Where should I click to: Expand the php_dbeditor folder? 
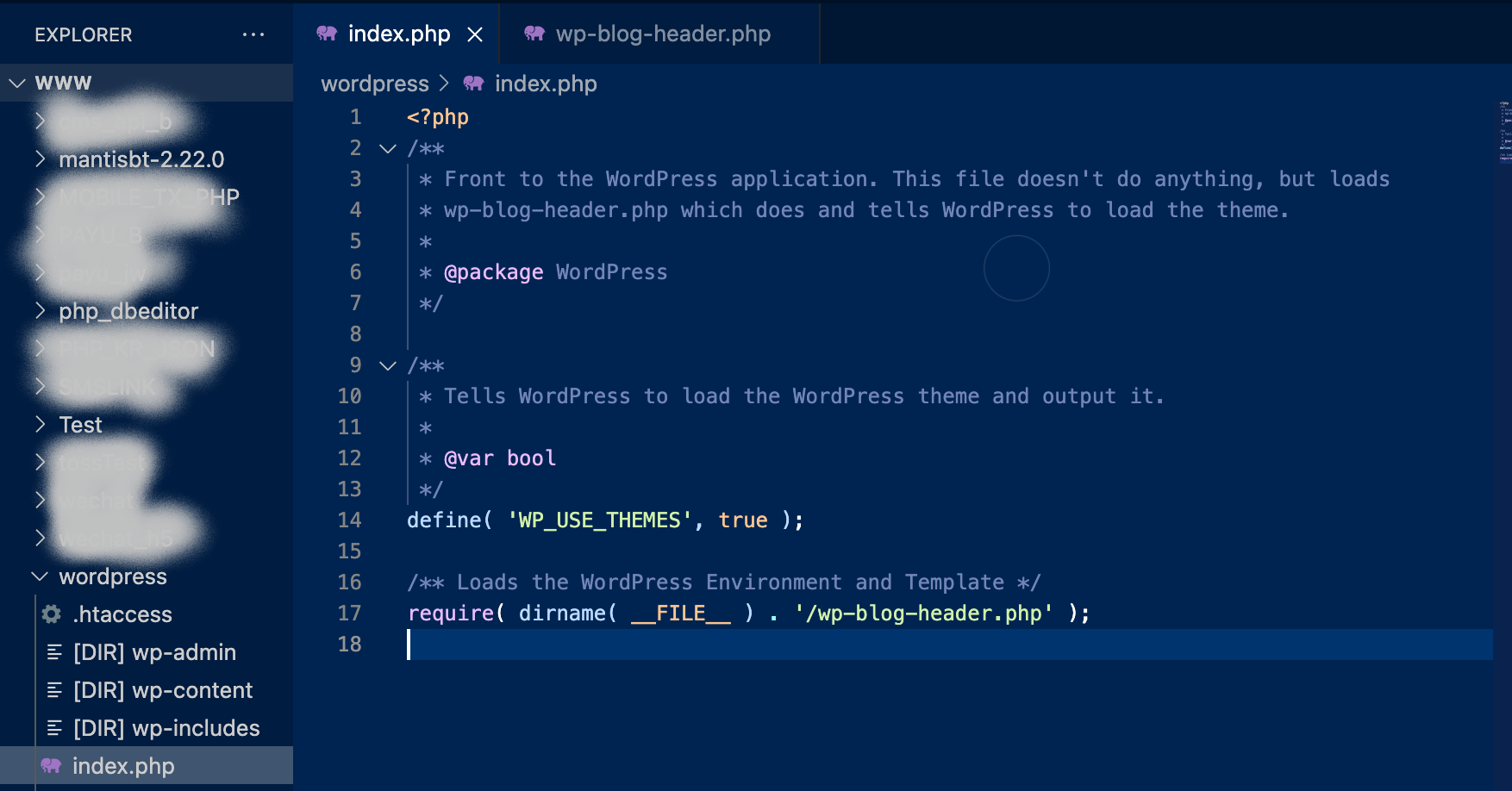click(x=40, y=310)
